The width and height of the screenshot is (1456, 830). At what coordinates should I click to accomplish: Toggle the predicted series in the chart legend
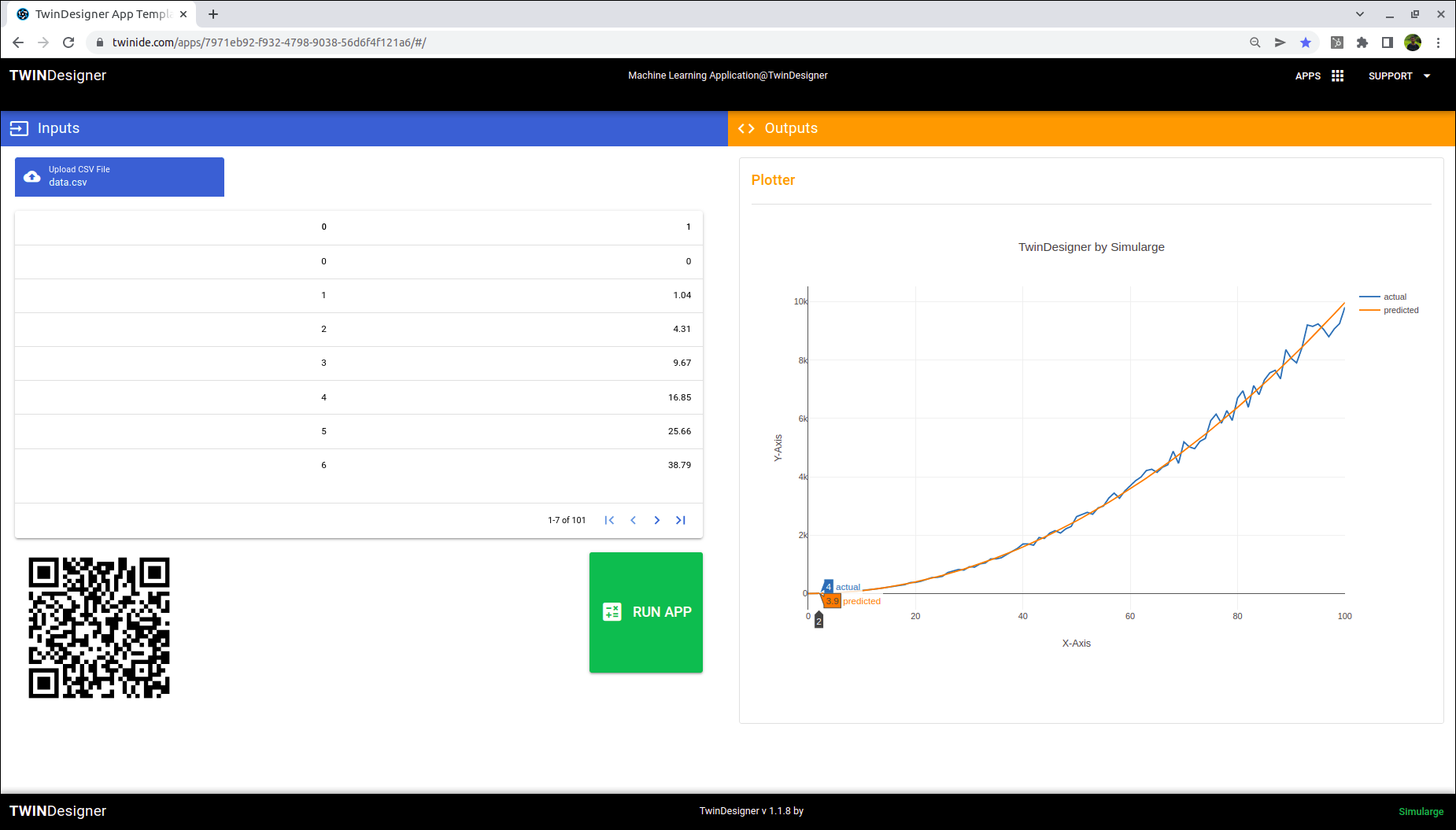pyautogui.click(x=1389, y=310)
